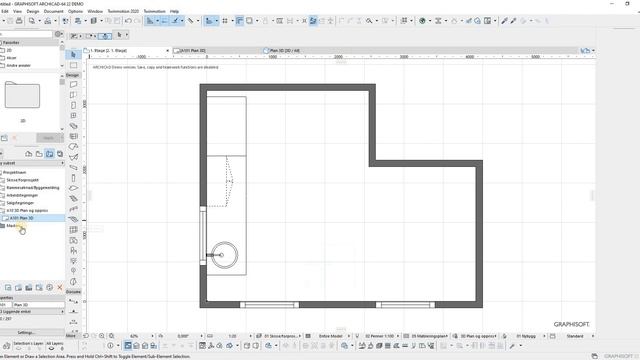Toggle Layout Book map button
This screenshot has height=360, width=640.
click(x=49, y=154)
